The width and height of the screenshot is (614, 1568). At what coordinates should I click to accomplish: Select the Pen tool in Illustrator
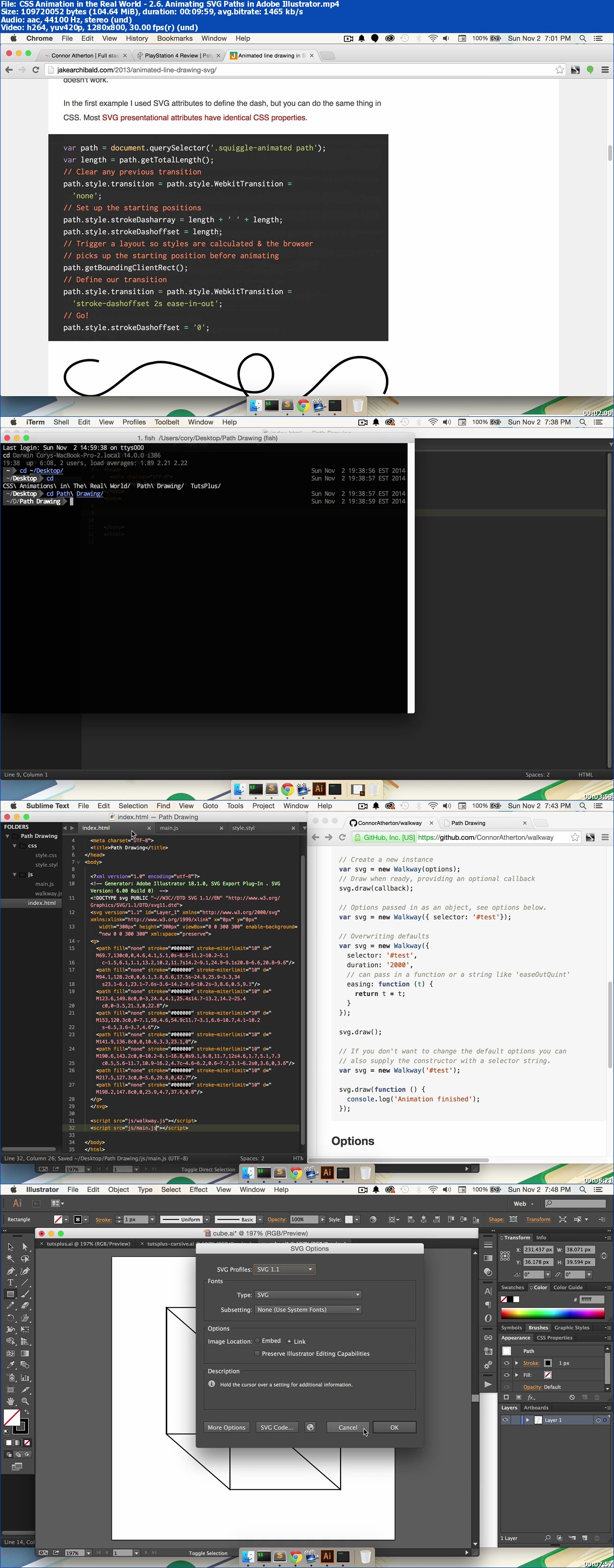pos(11,1271)
